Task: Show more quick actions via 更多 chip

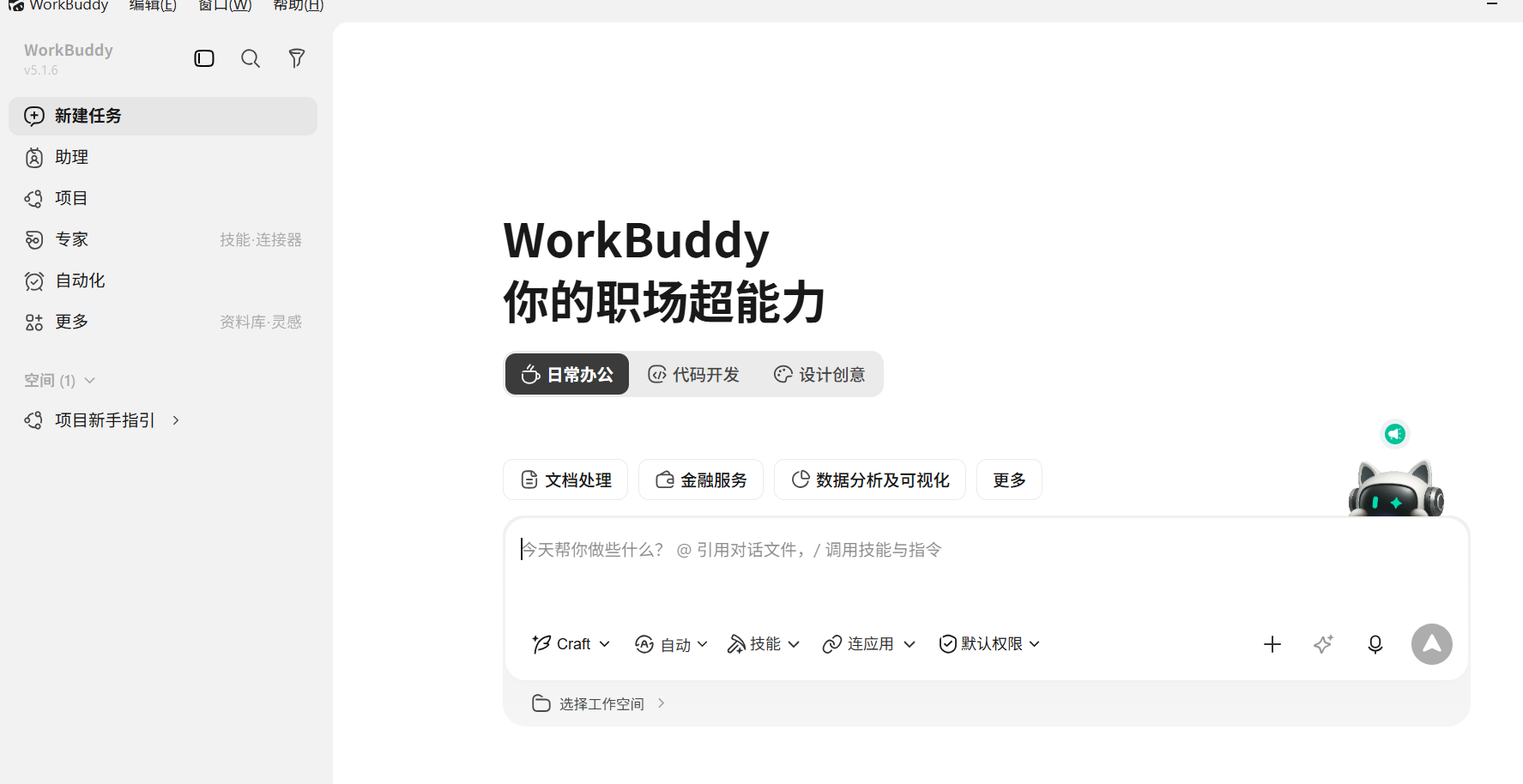Action: [x=1009, y=479]
